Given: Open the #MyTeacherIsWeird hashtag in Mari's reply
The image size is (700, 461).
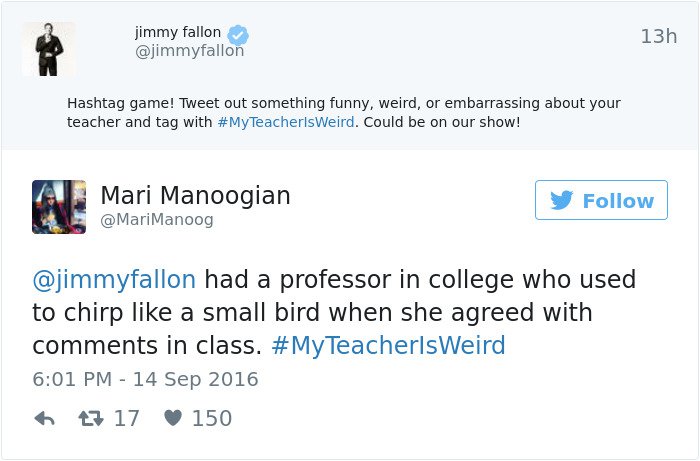Looking at the screenshot, I should (388, 346).
